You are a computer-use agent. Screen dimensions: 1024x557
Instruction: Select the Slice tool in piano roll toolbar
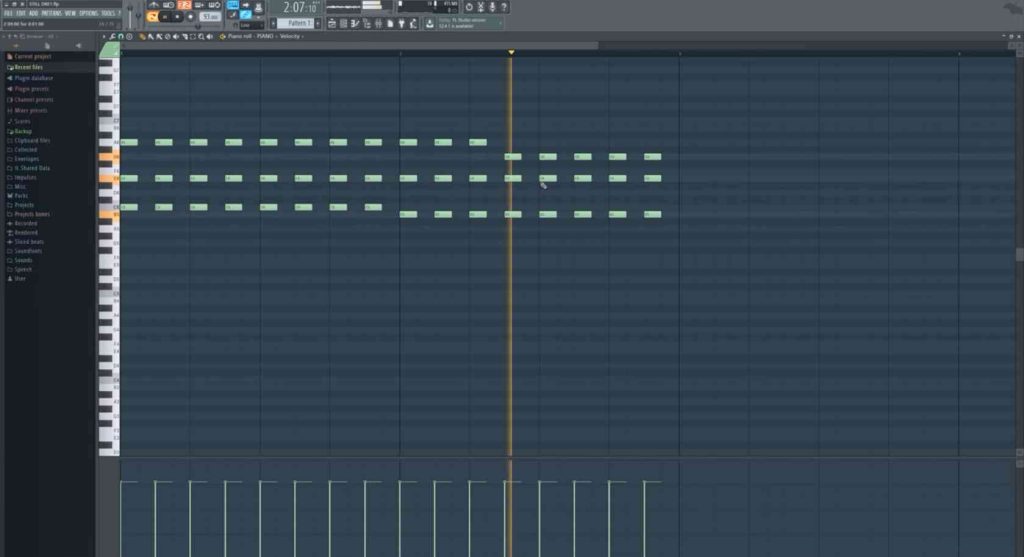(x=185, y=36)
